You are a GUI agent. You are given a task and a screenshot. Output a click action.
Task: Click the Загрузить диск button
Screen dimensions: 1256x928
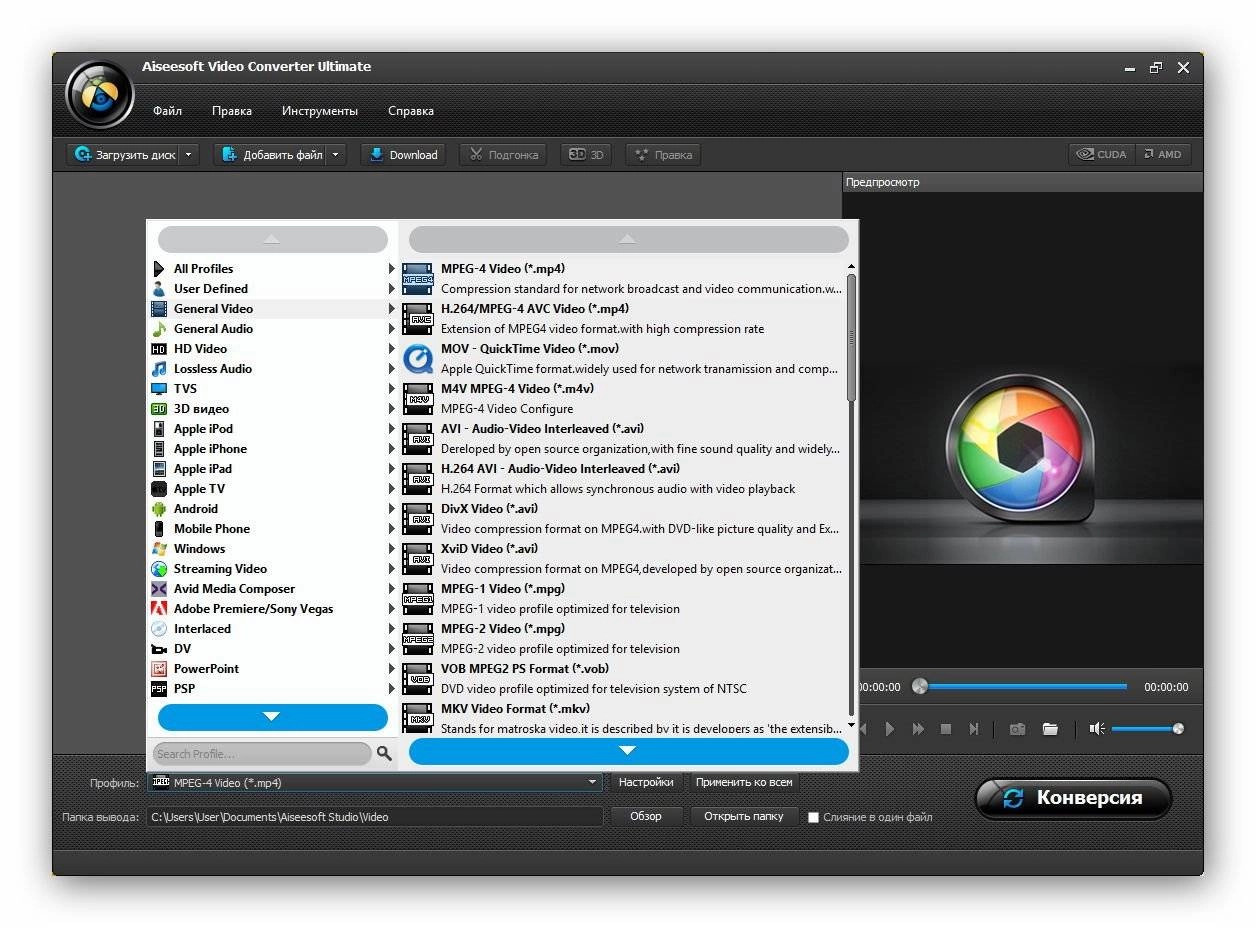tap(125, 155)
